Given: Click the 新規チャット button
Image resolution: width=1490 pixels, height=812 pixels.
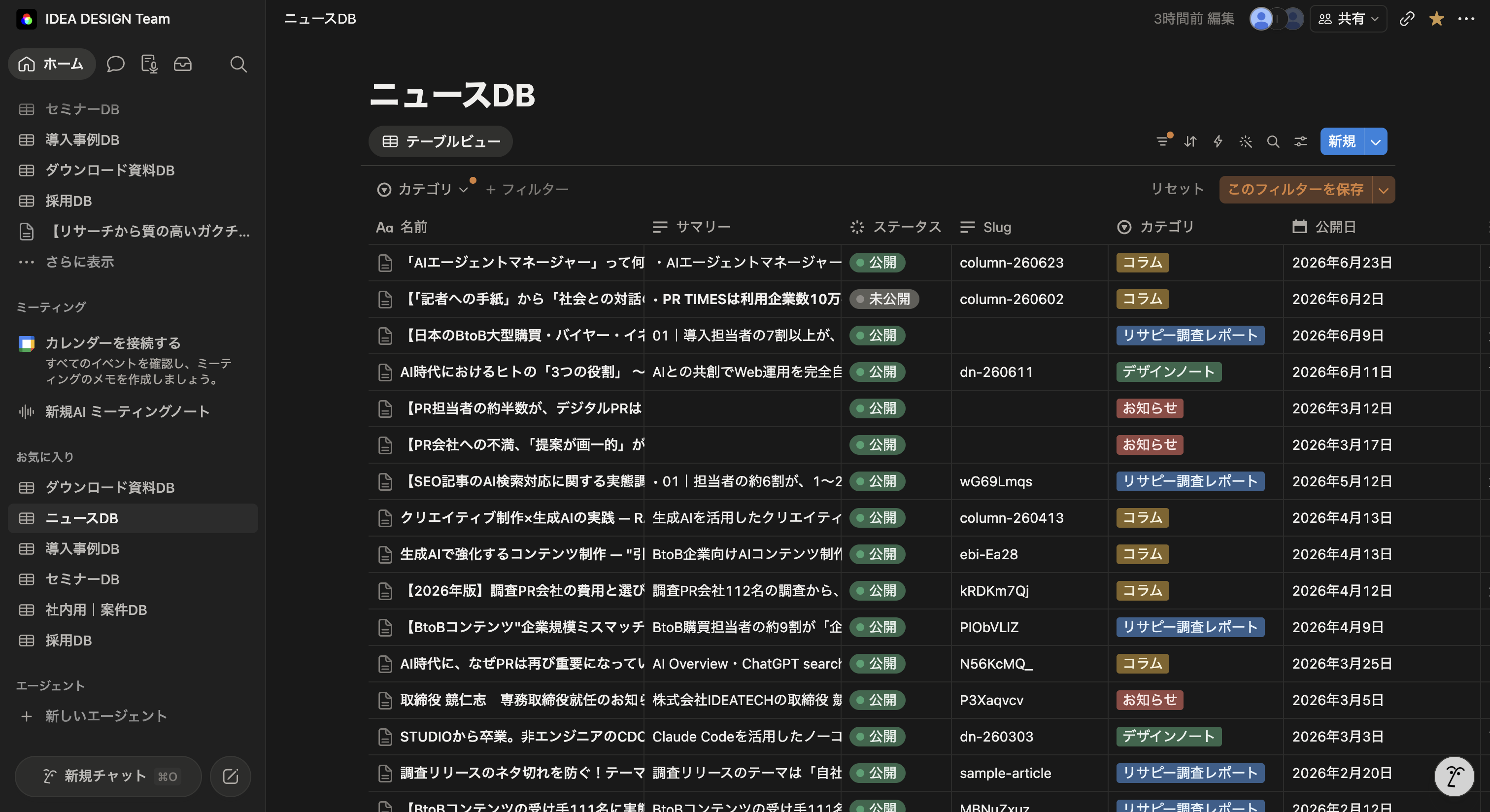Looking at the screenshot, I should (x=108, y=776).
